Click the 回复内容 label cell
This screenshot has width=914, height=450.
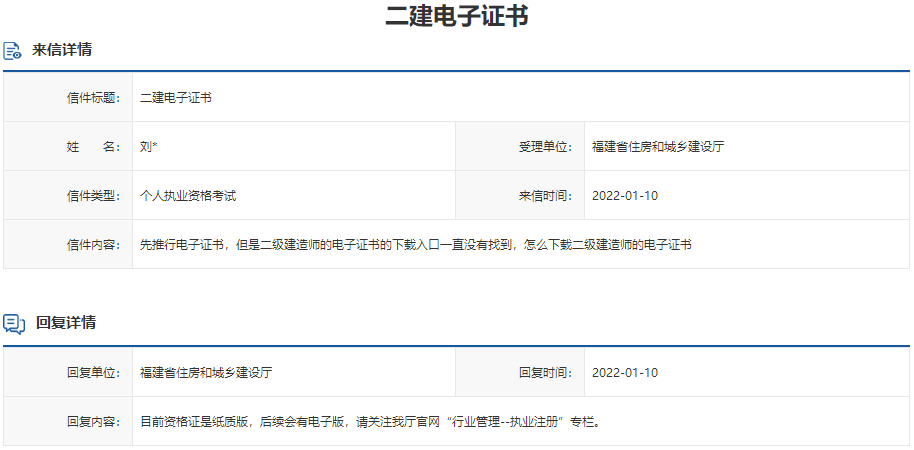pyautogui.click(x=92, y=422)
